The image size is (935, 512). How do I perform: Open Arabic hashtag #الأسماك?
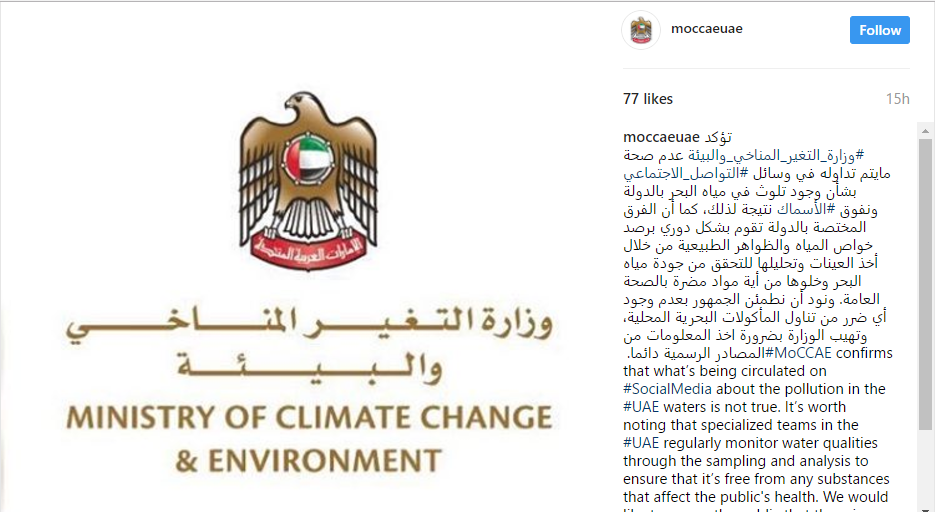tap(808, 210)
